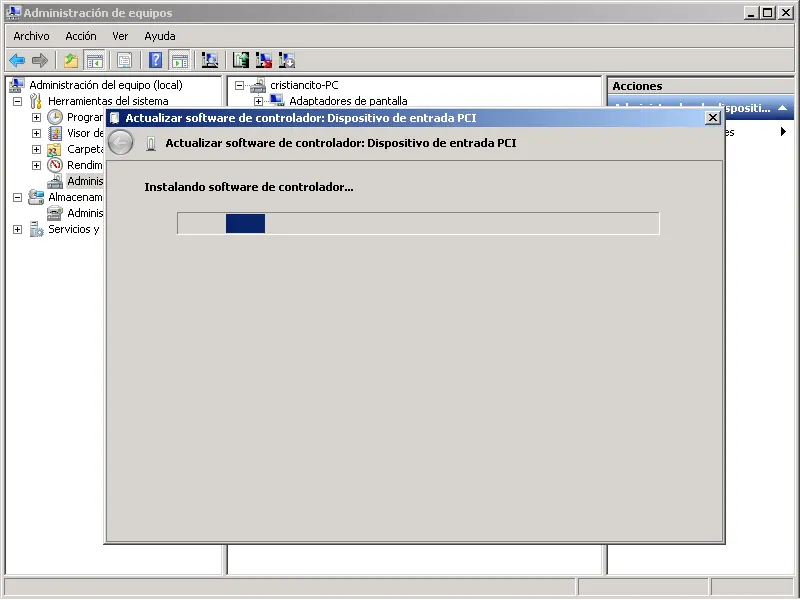The width and height of the screenshot is (800, 600).
Task: Open the Ver menu
Action: click(120, 36)
